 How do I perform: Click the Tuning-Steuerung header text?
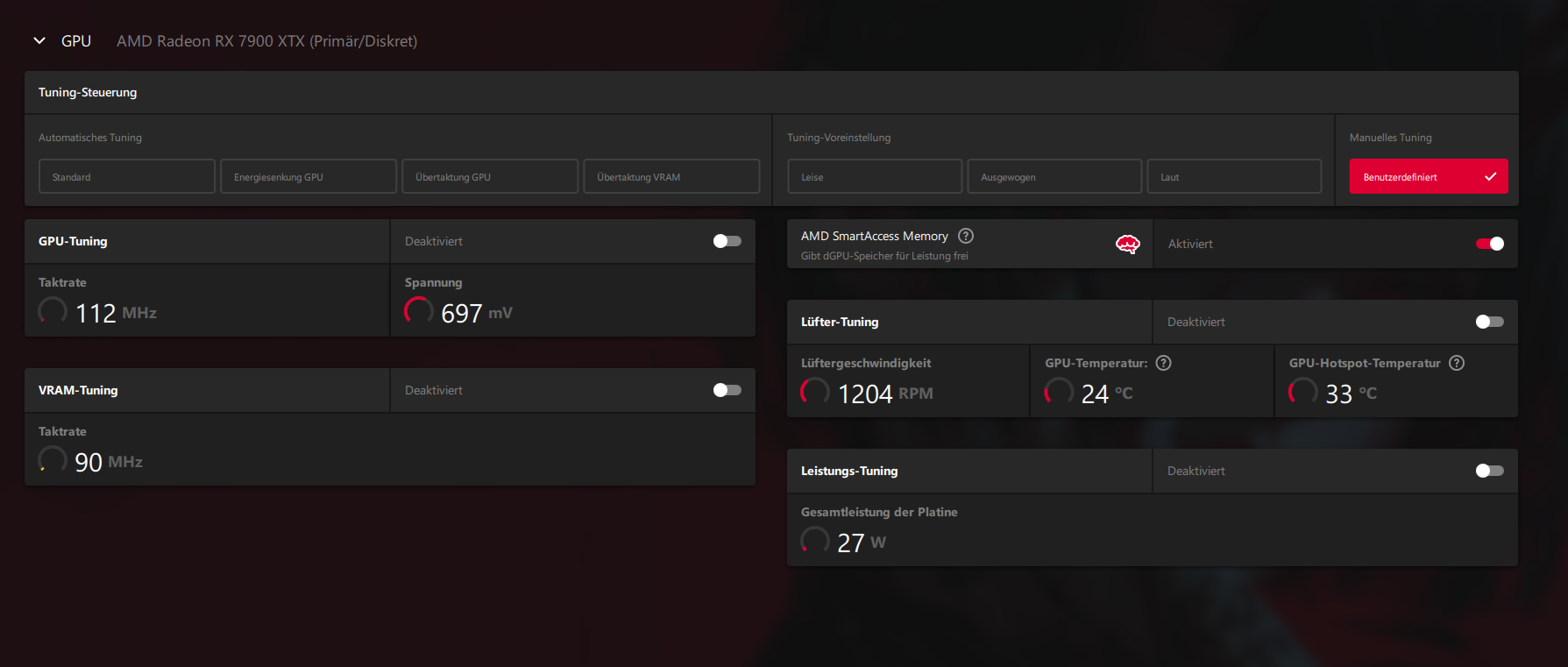tap(88, 92)
